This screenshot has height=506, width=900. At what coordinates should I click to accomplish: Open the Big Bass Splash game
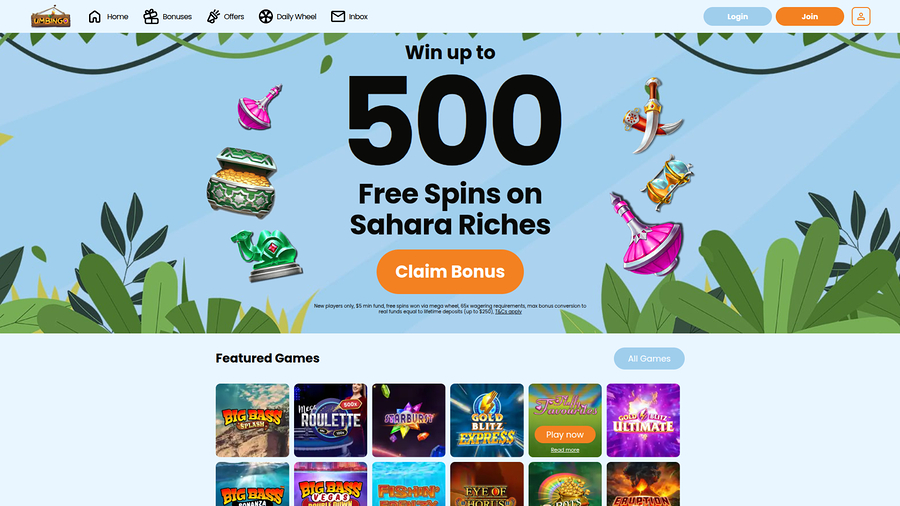[253, 421]
